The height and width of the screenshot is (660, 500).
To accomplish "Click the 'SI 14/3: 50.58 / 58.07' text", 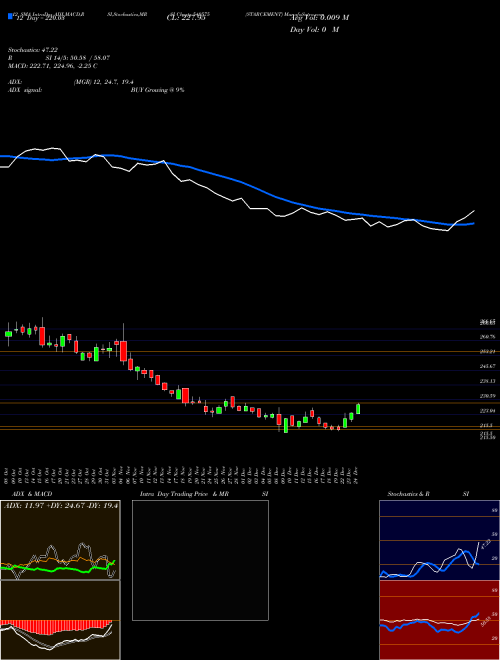I will (x=77, y=58).
